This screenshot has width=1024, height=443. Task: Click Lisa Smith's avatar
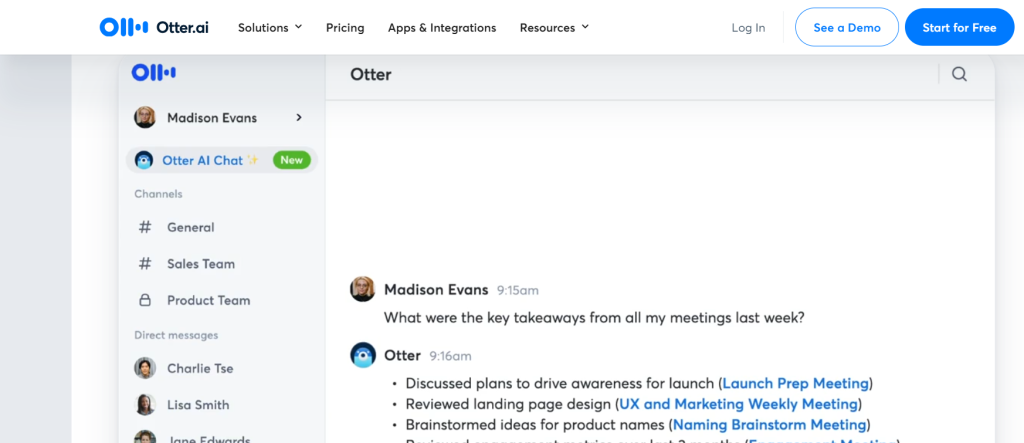click(145, 404)
